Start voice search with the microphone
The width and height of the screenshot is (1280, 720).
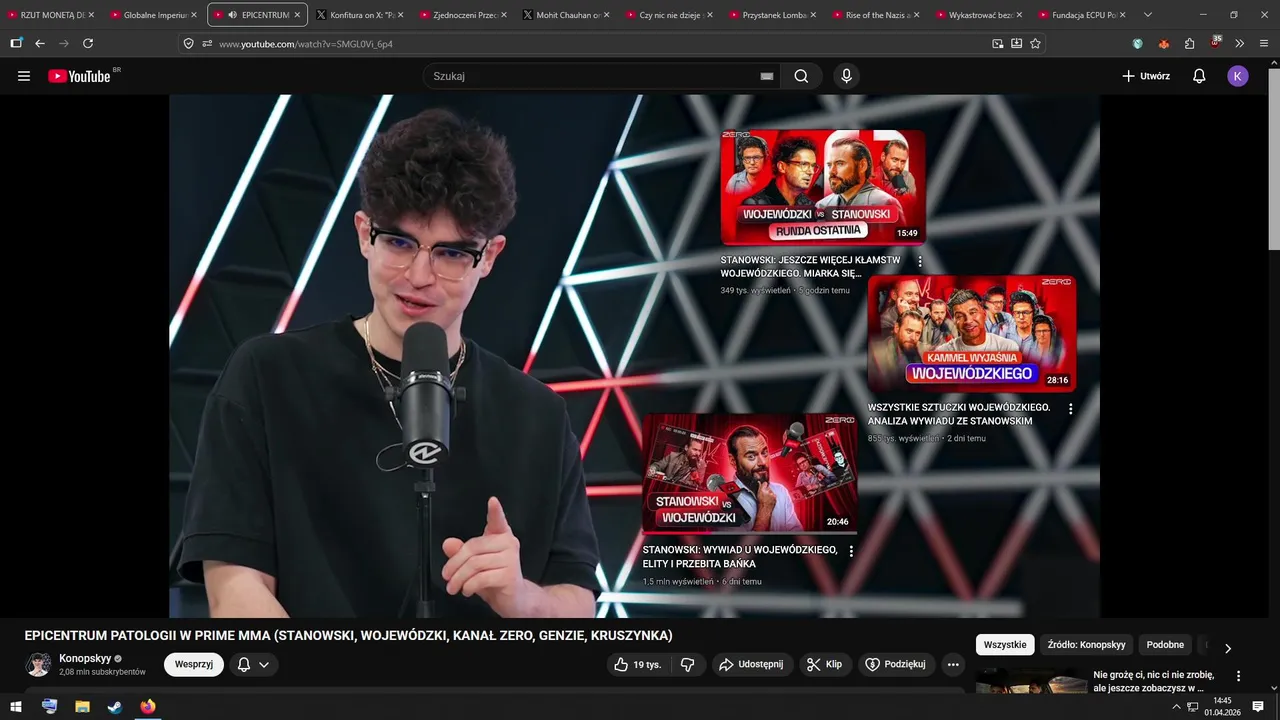point(847,76)
